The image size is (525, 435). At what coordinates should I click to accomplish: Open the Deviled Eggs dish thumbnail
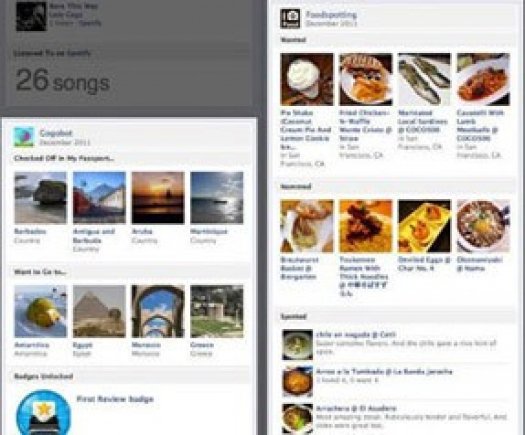(x=424, y=226)
